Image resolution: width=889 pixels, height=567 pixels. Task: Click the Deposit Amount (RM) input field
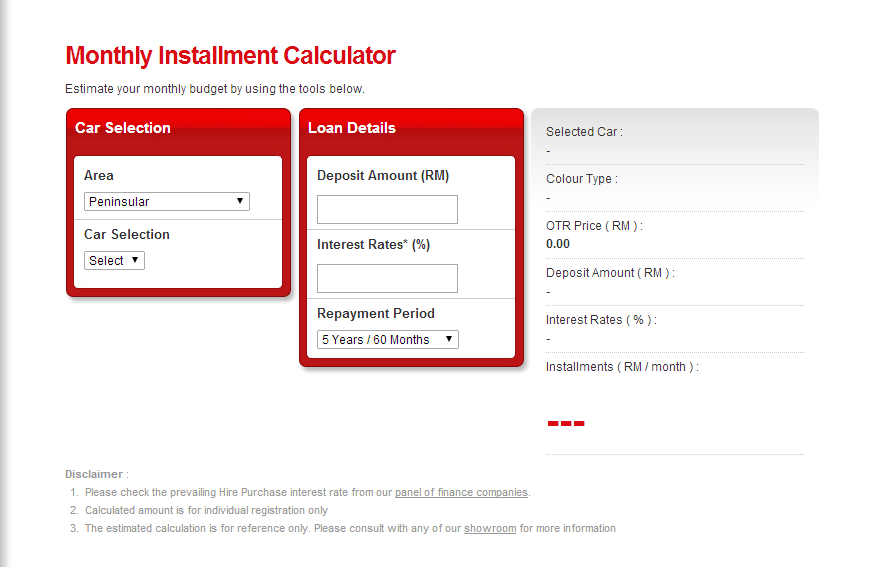[387, 209]
